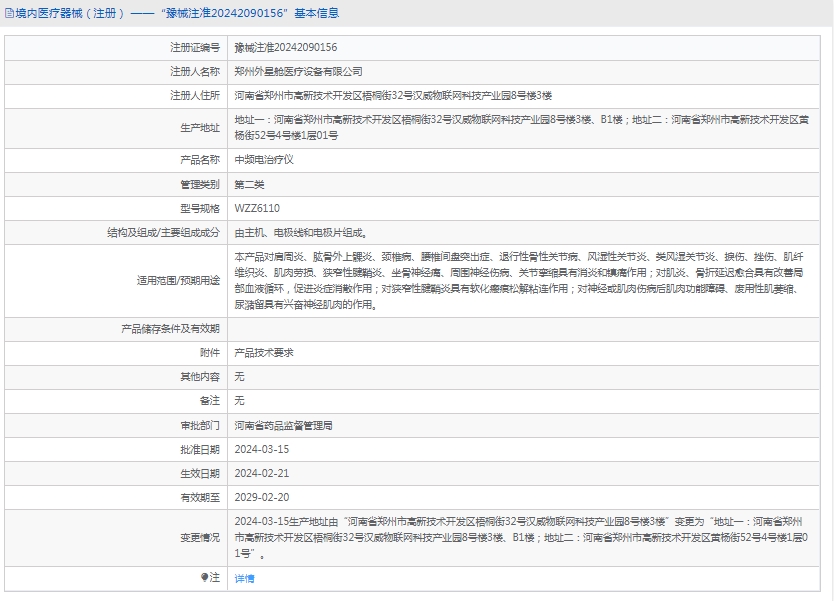Viewport: 834px width, 601px height.
Task: Click the effective date 2024-02-21
Action: point(261,473)
